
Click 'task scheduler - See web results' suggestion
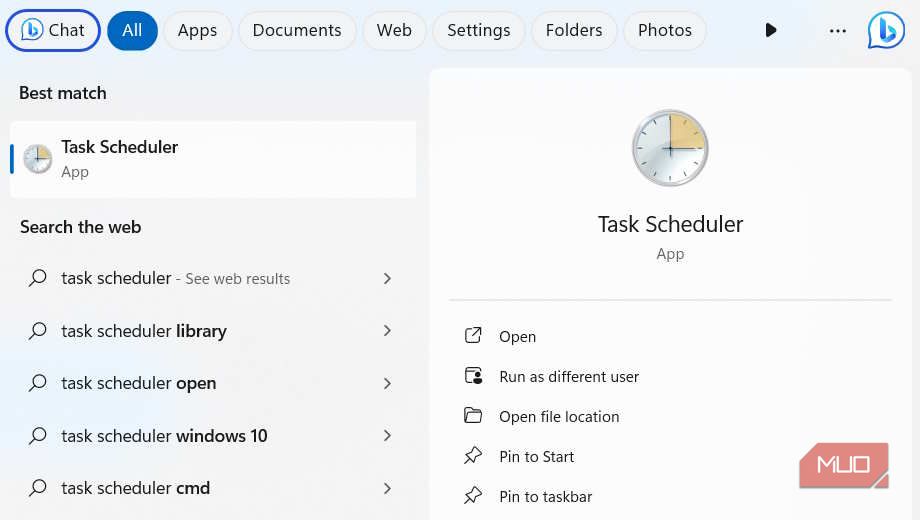(175, 279)
